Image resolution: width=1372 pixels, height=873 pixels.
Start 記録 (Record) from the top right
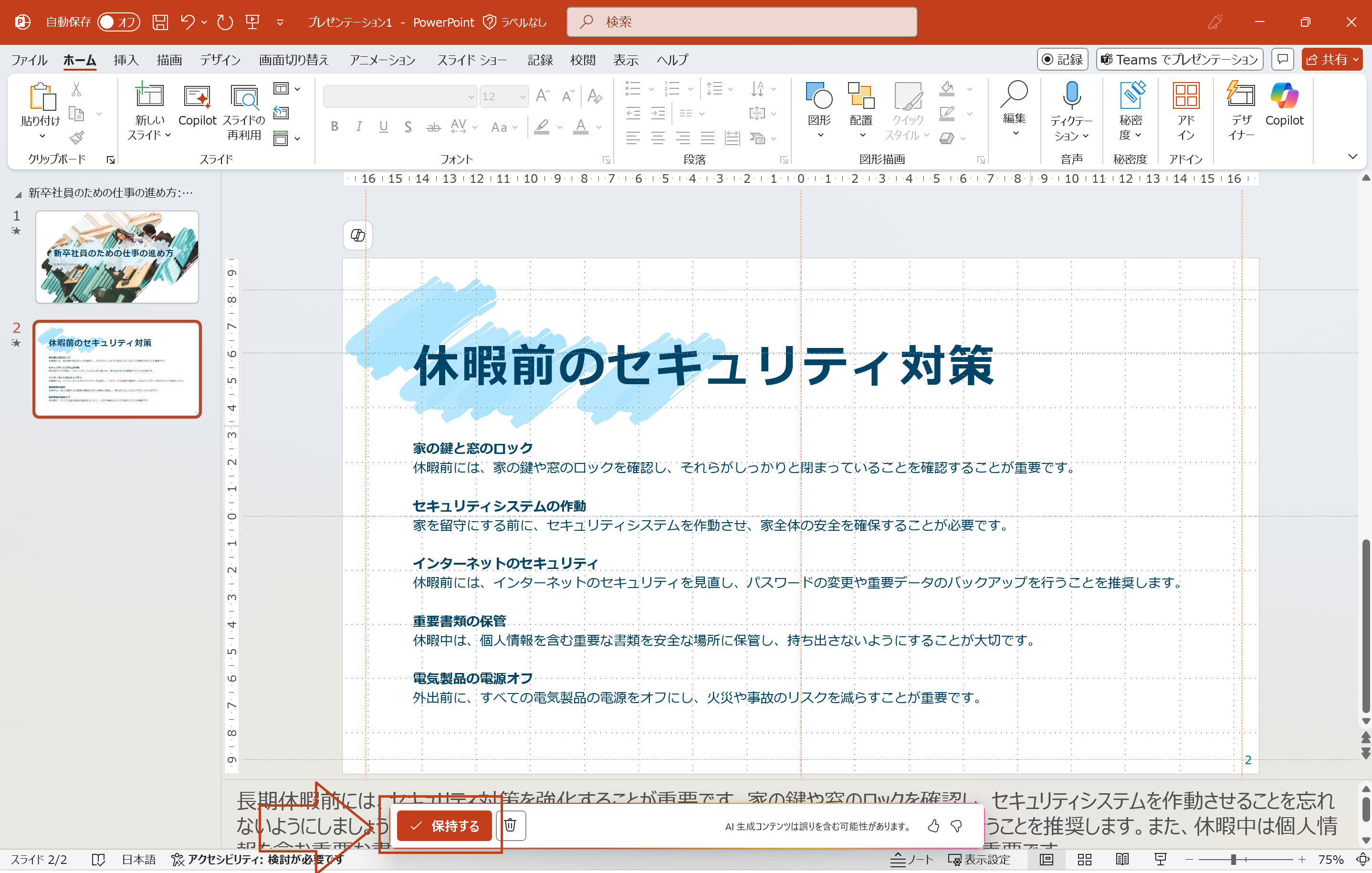click(x=1062, y=59)
